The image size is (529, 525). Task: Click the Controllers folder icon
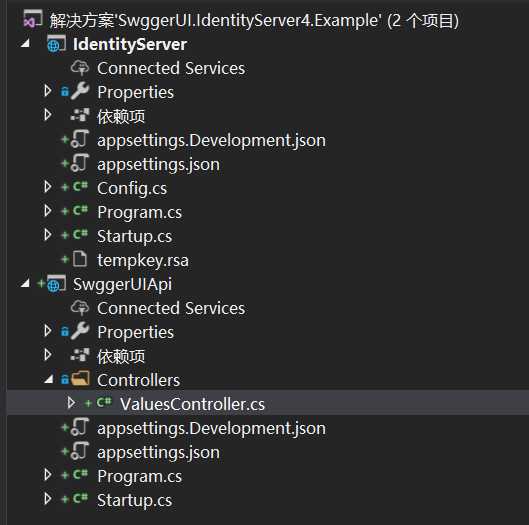point(81,379)
